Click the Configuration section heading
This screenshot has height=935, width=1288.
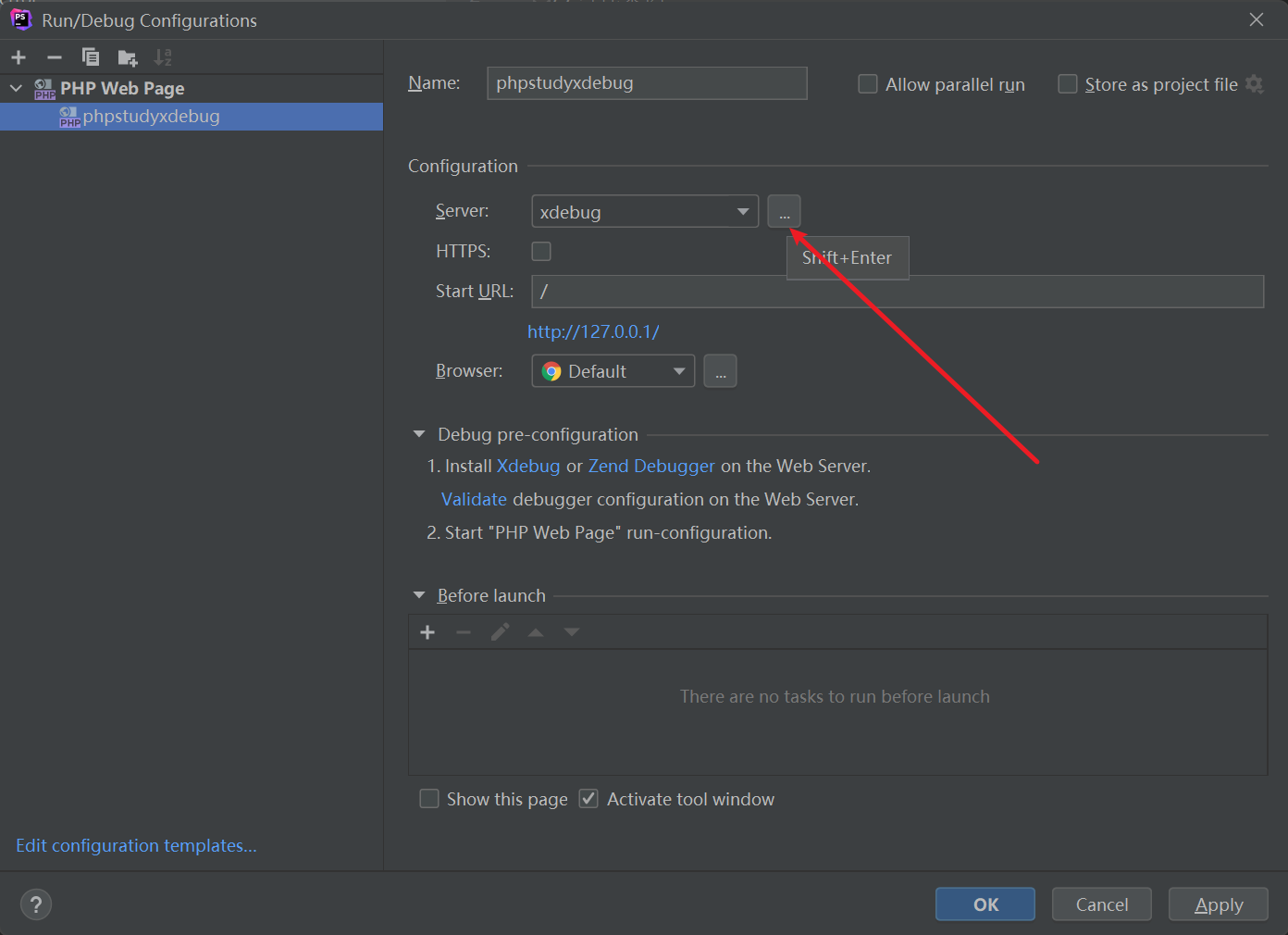(463, 167)
